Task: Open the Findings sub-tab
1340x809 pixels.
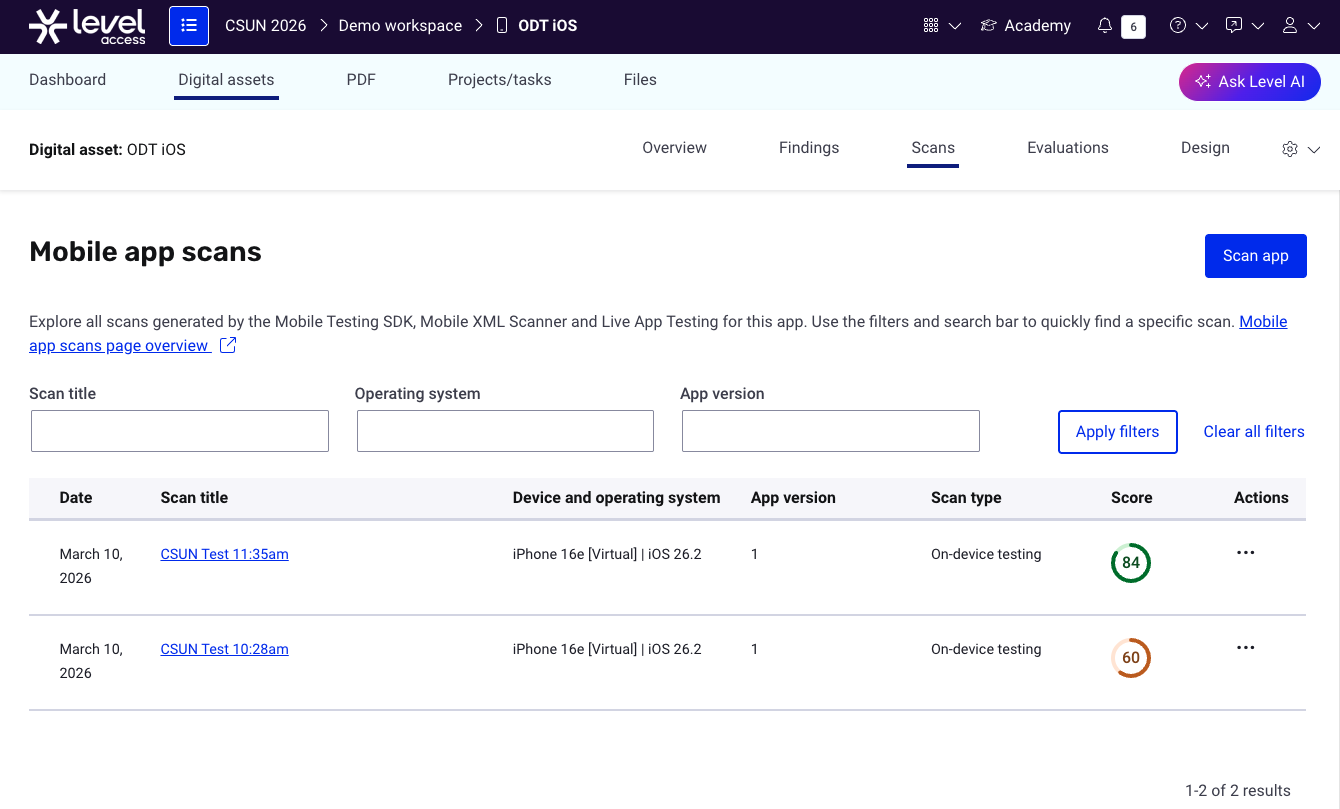Action: (x=809, y=148)
